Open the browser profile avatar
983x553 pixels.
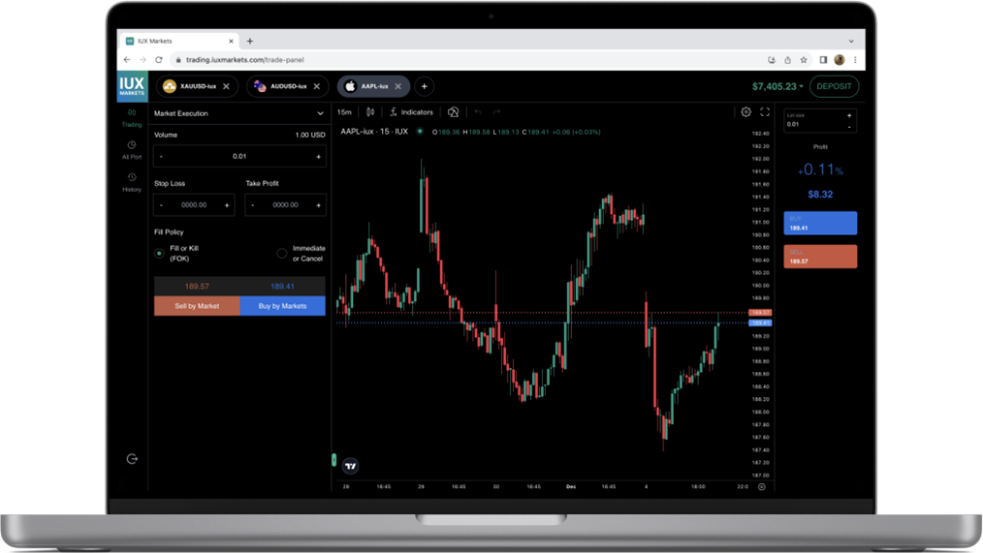pos(839,60)
